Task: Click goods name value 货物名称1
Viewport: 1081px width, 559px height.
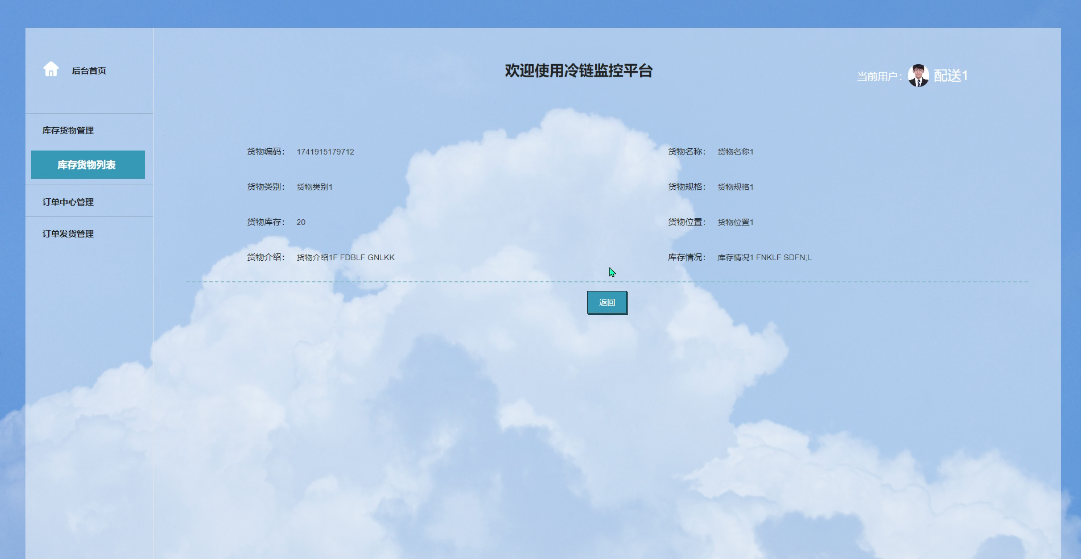Action: 736,152
